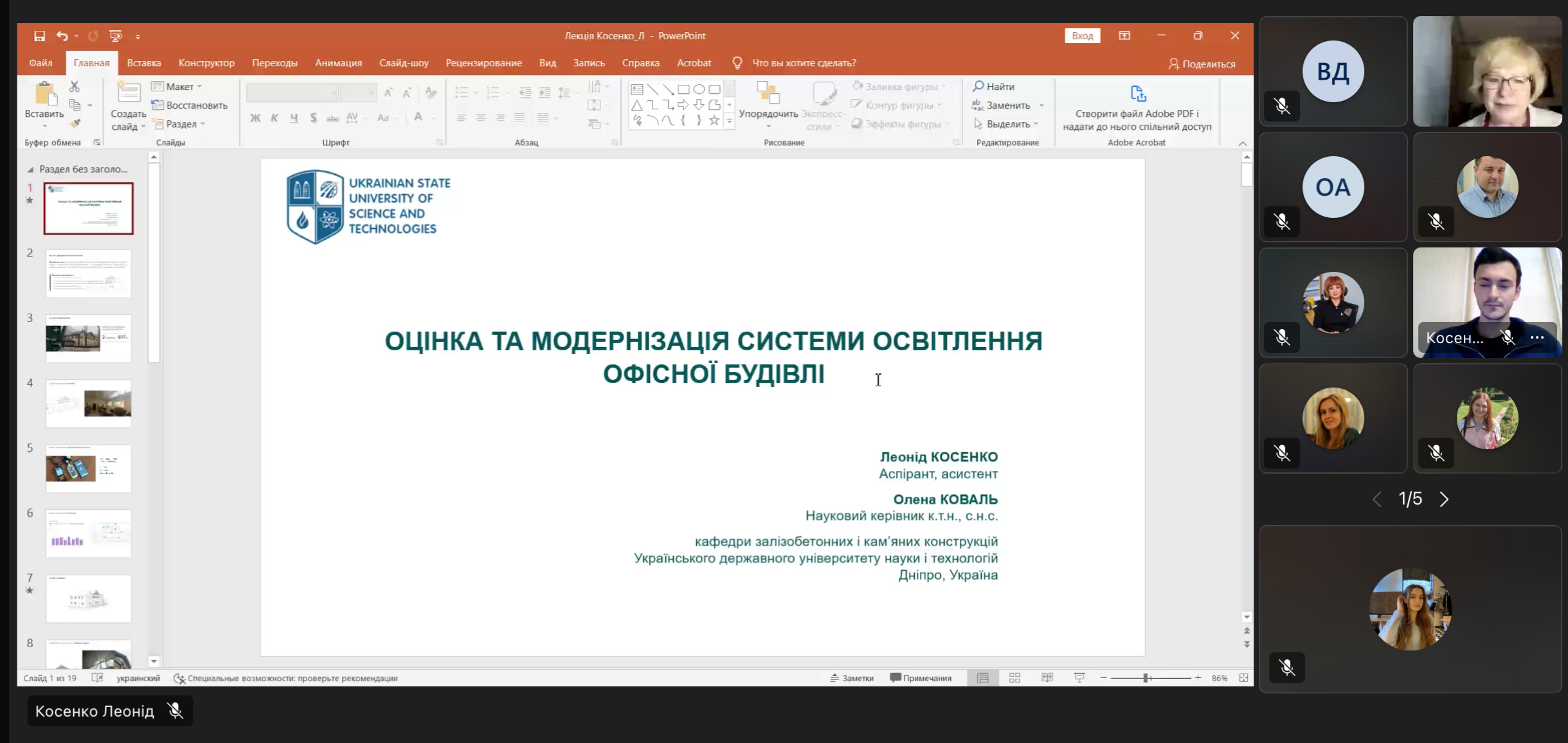Select the slide 3 thumbnail
Viewport: 1568px width, 743px height.
click(89, 338)
